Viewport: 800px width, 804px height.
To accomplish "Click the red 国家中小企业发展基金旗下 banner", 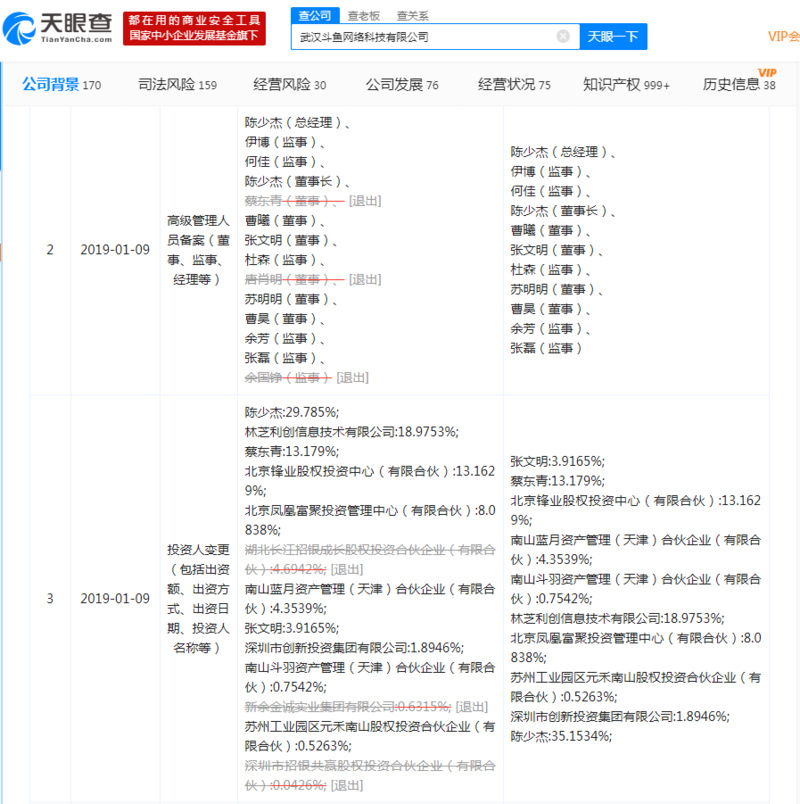I will point(194,36).
